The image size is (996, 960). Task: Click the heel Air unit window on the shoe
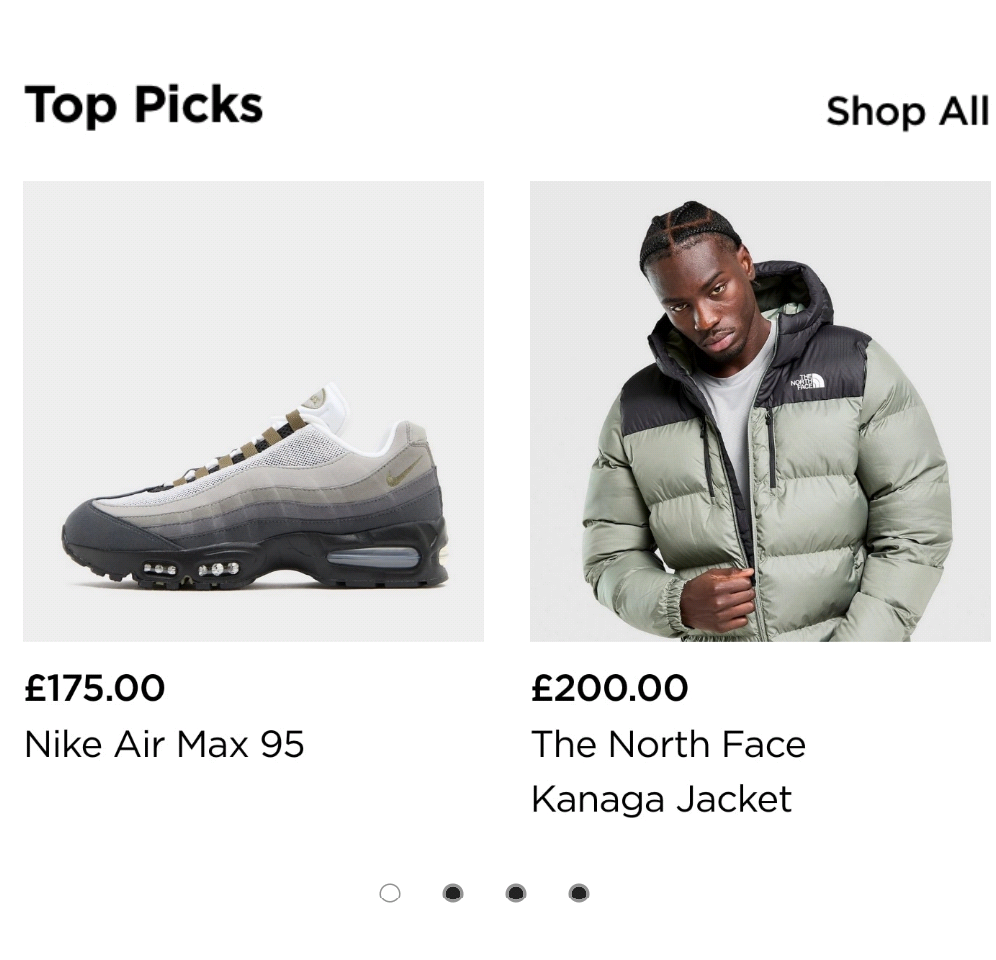pos(373,557)
